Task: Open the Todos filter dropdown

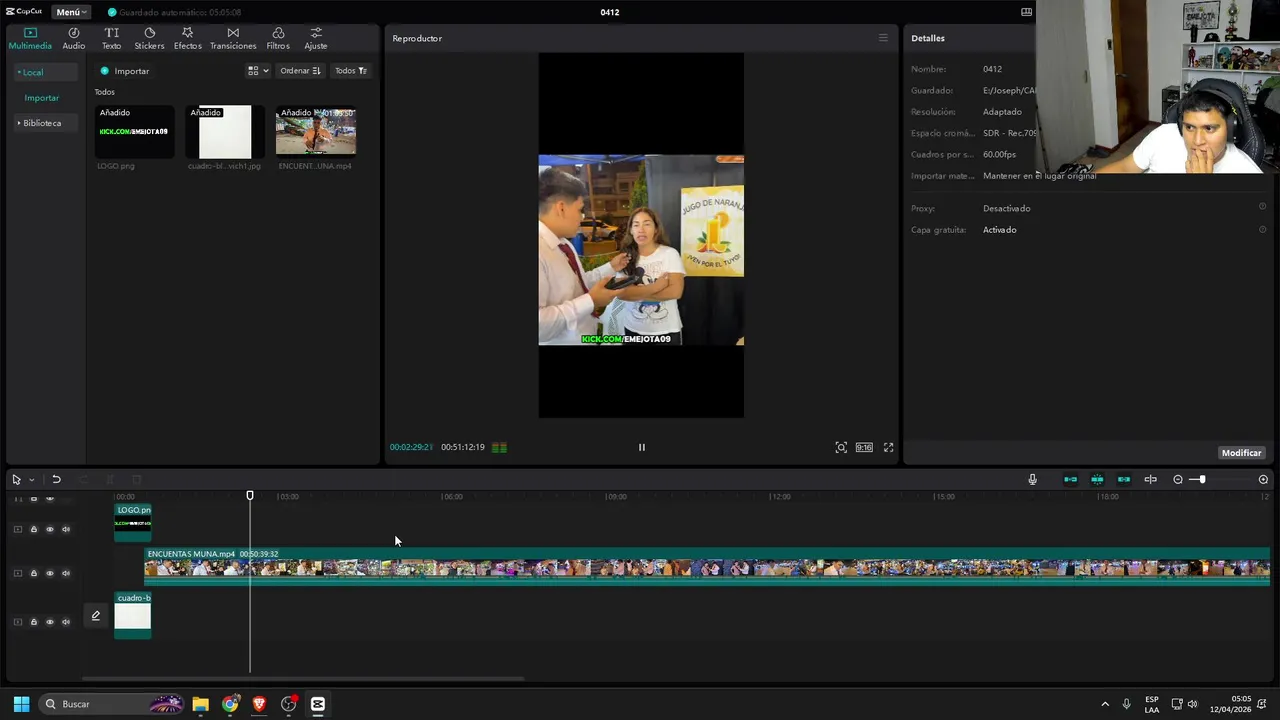Action: (351, 71)
